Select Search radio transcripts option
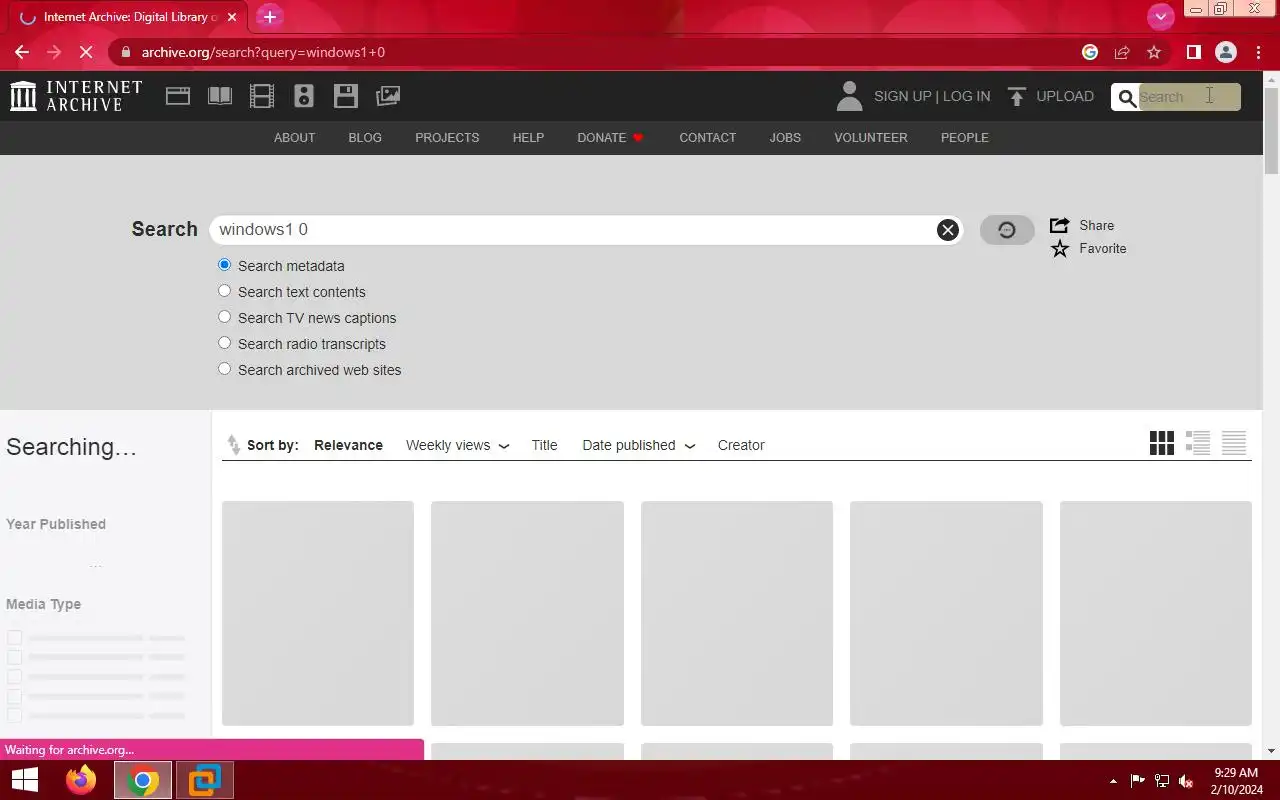Screen dimensions: 1280x800 tap(224, 343)
